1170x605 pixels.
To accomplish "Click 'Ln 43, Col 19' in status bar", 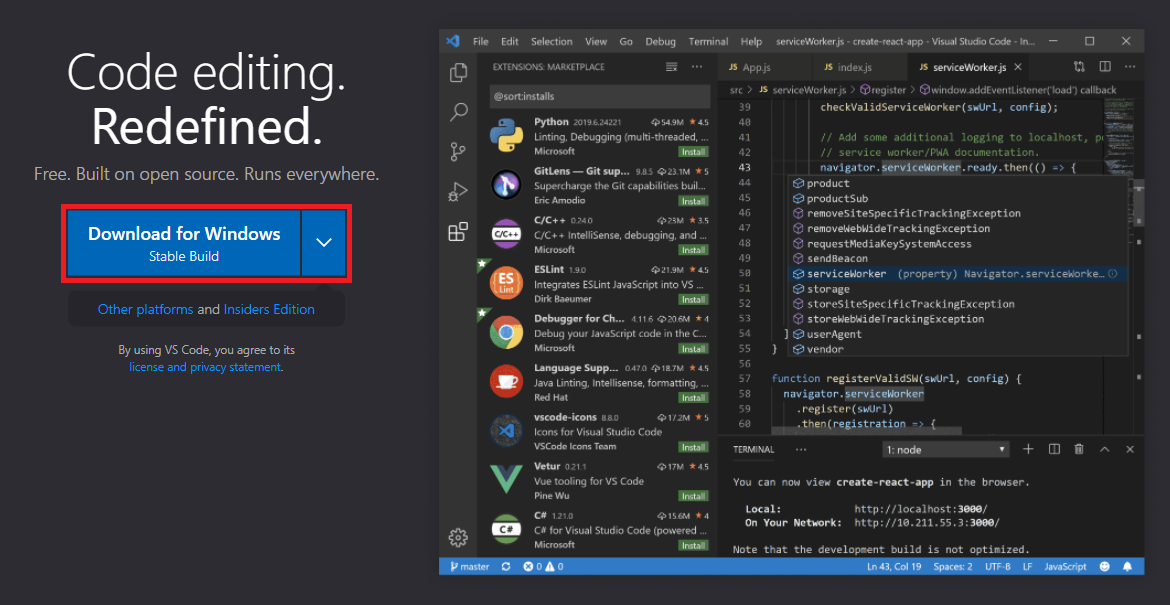I will click(x=895, y=567).
